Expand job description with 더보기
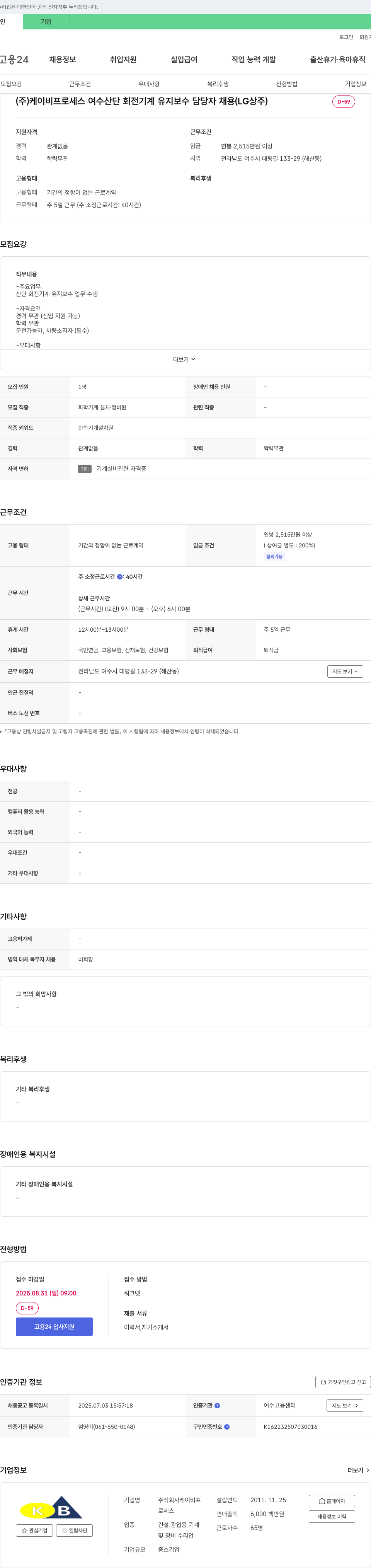This screenshot has width=371, height=1568. pos(184,360)
